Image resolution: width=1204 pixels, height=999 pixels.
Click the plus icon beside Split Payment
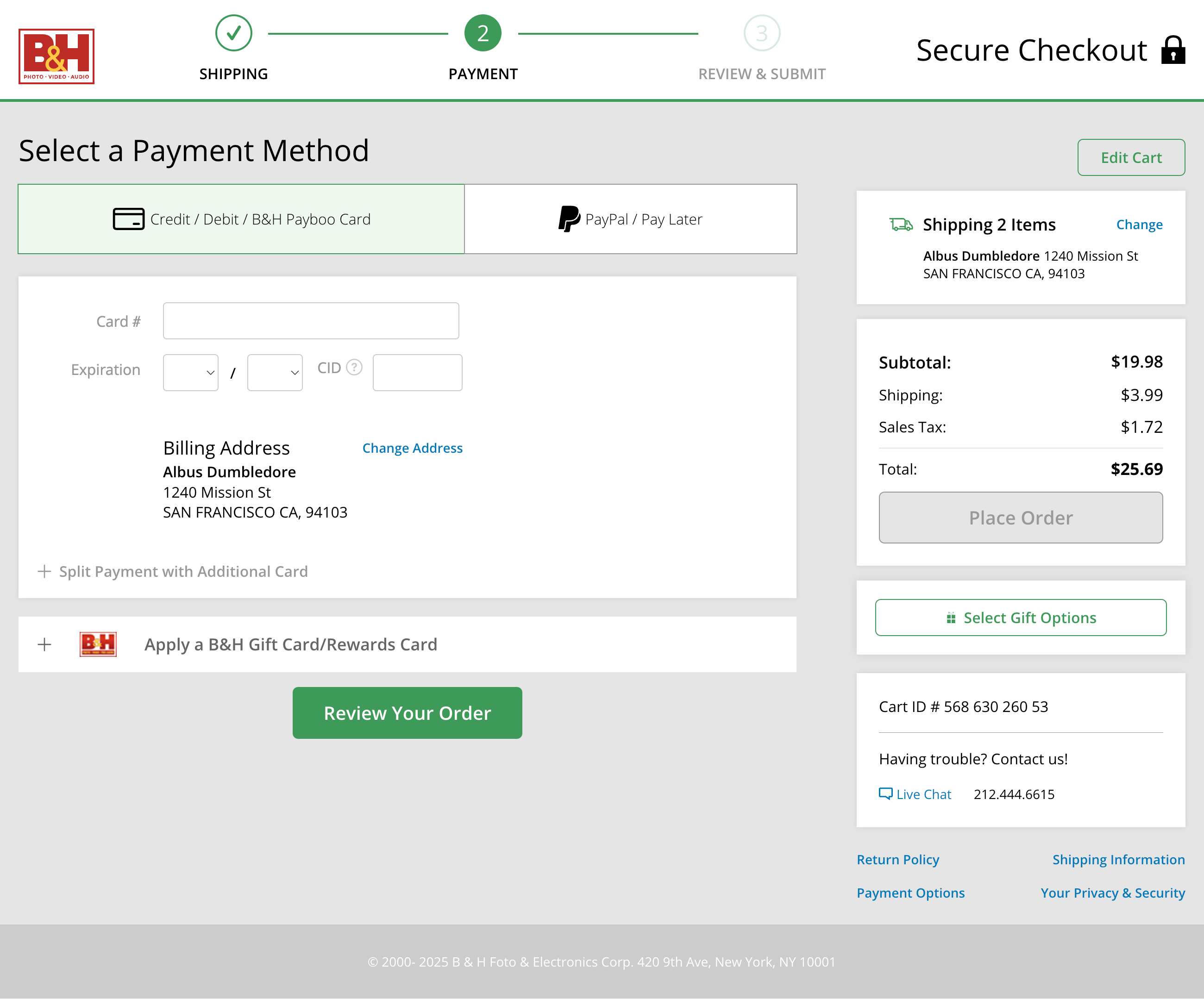[x=44, y=571]
